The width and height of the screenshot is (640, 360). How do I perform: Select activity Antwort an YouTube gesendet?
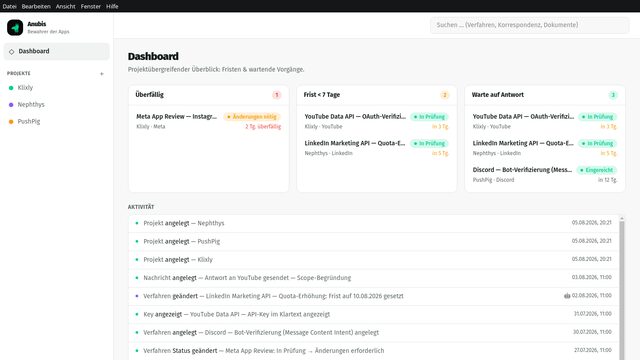point(374,278)
